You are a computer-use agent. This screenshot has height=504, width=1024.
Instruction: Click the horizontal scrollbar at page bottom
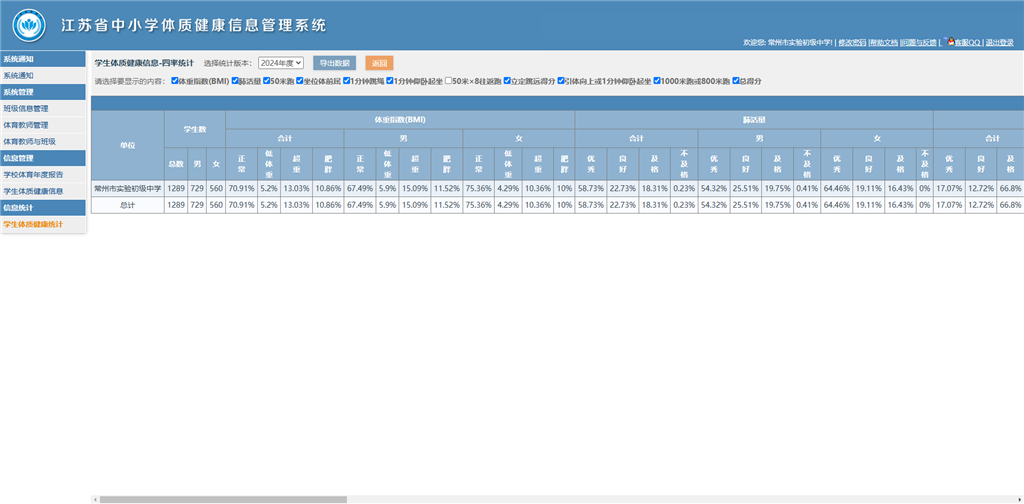[x=220, y=498]
